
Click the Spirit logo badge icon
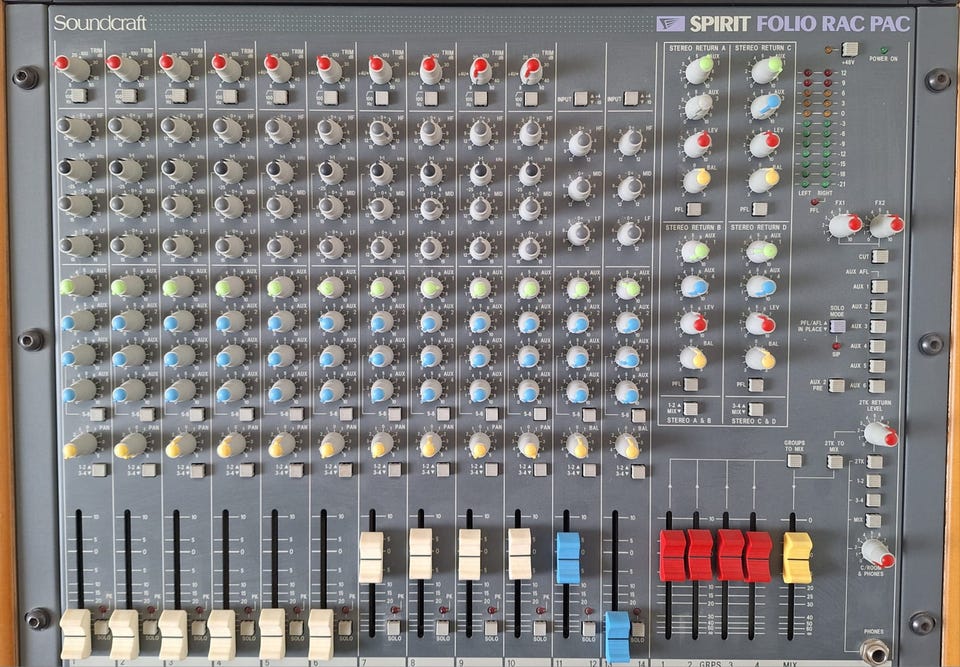(670, 24)
